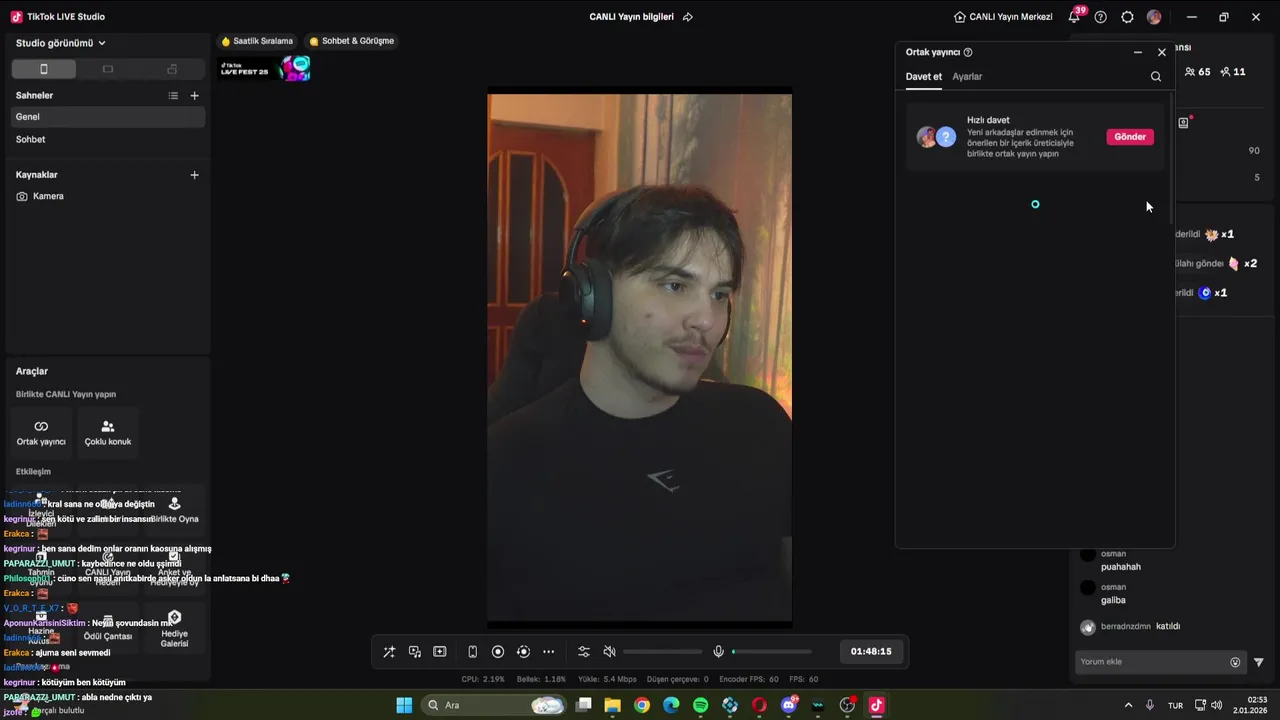Image resolution: width=1280 pixels, height=720 pixels.
Task: Click the 01:48:15 stream timer
Action: (x=871, y=652)
